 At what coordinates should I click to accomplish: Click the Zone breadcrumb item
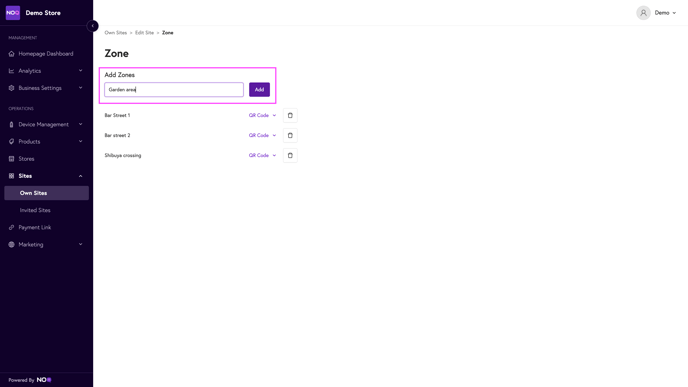[x=168, y=33]
